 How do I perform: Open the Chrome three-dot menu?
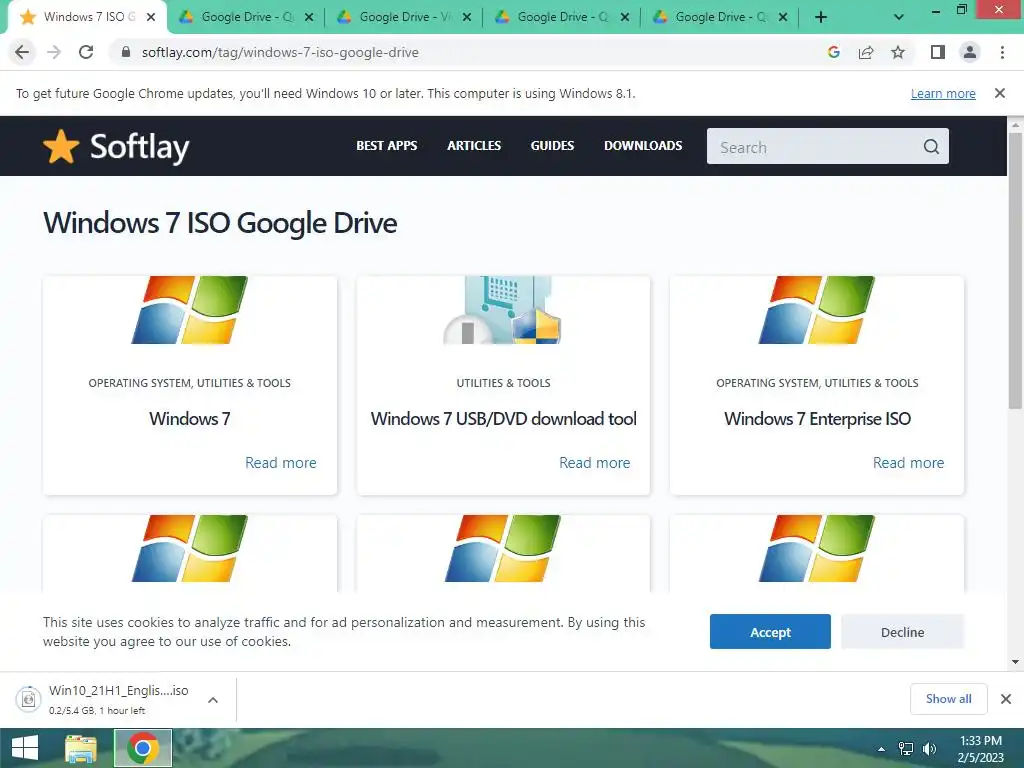pos(1002,52)
